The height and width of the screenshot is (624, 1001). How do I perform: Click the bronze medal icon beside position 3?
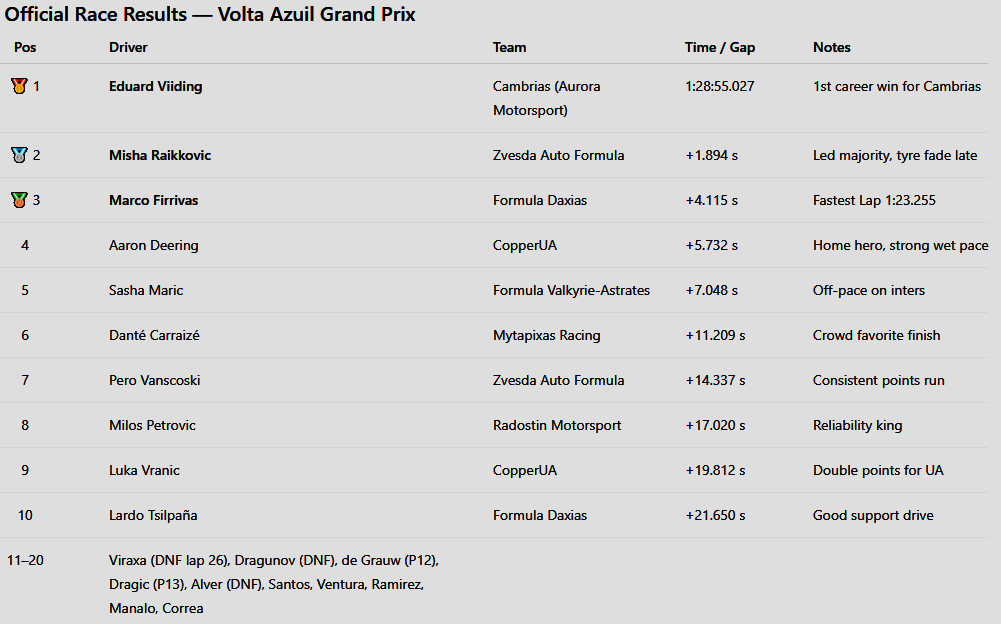19,200
